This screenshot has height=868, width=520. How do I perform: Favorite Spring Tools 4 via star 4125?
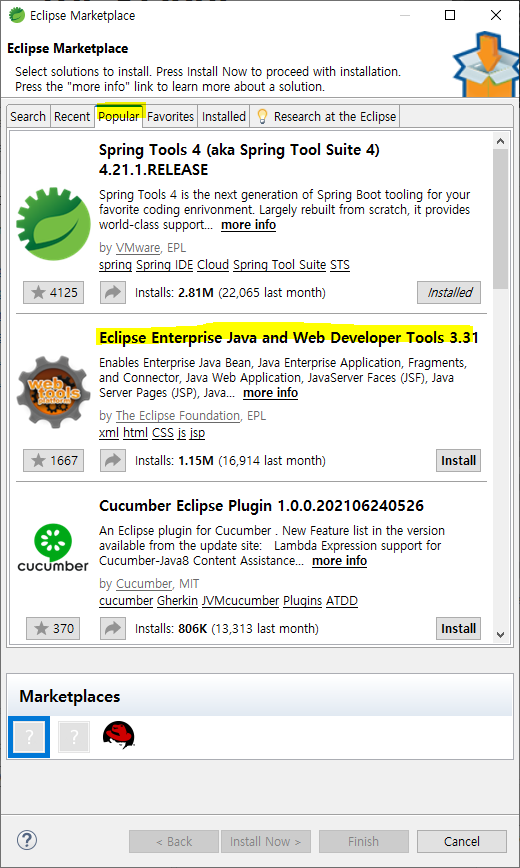(x=53, y=292)
